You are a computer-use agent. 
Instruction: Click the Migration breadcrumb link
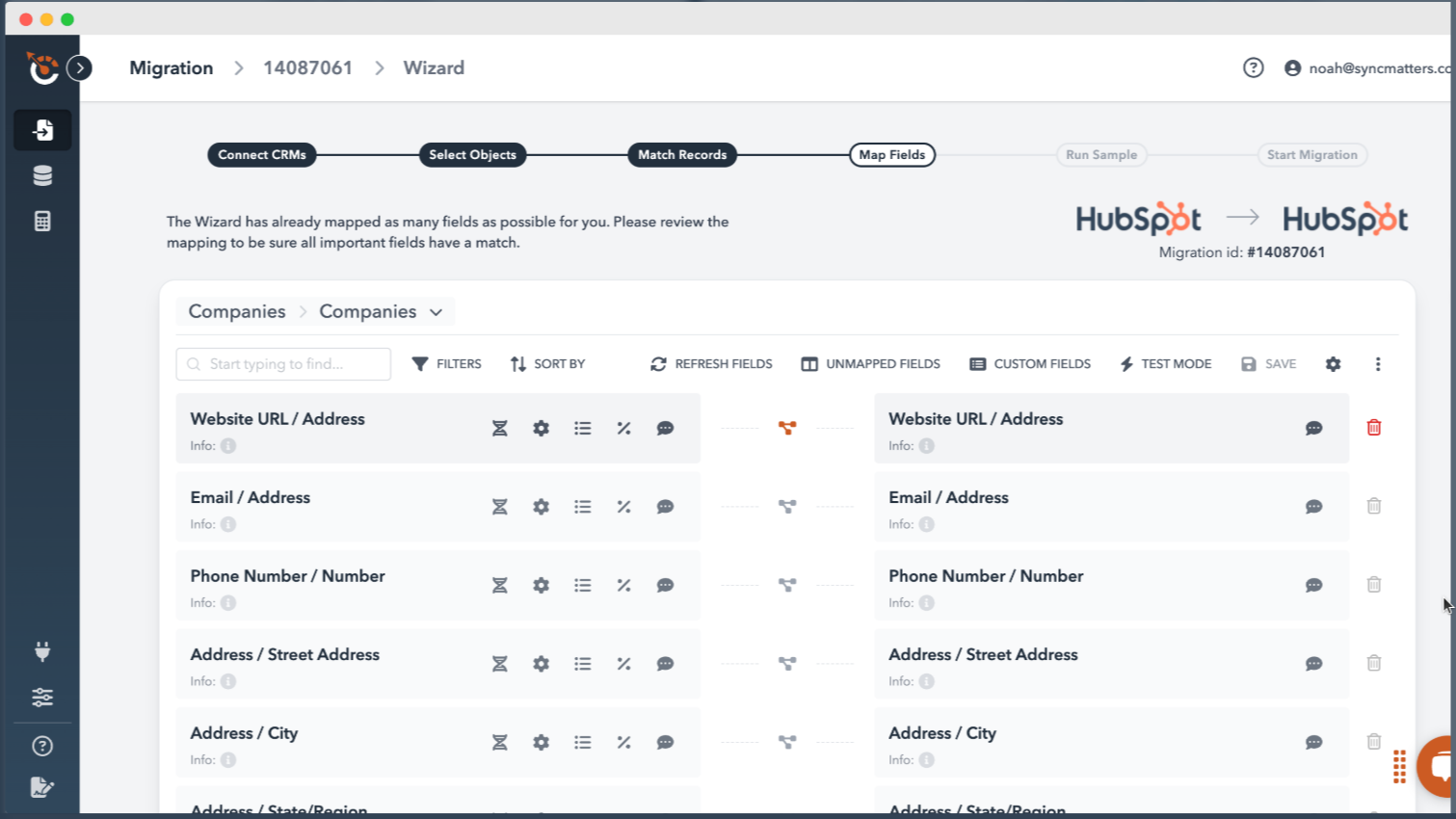point(172,68)
